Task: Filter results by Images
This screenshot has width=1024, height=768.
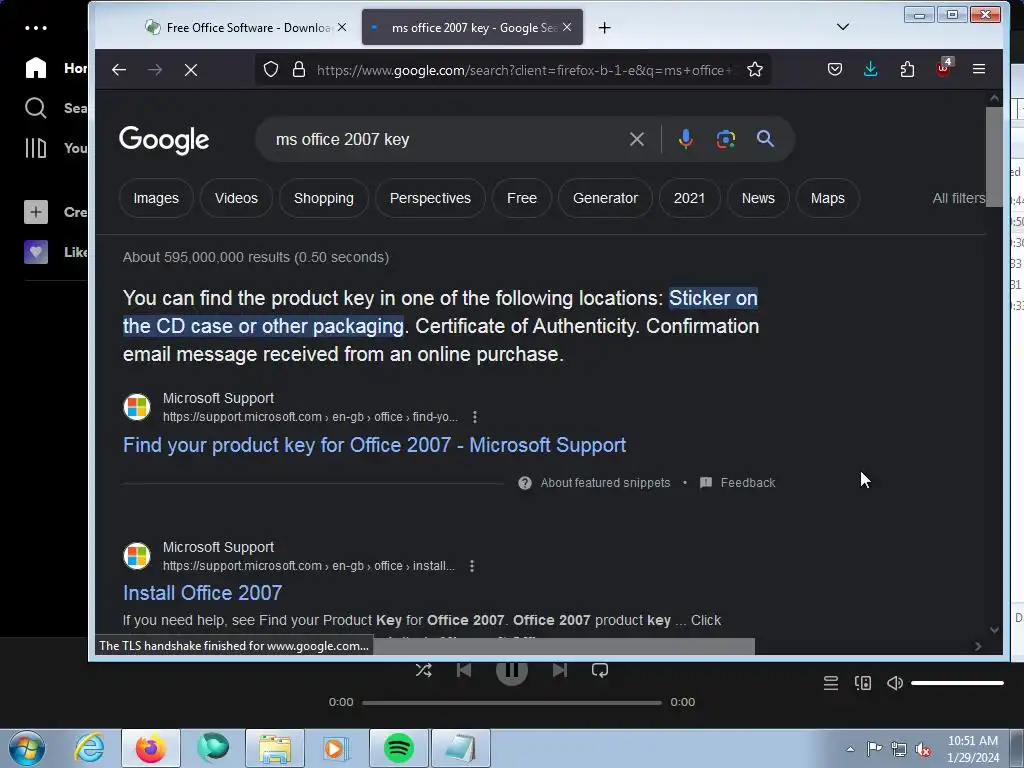Action: coord(156,198)
